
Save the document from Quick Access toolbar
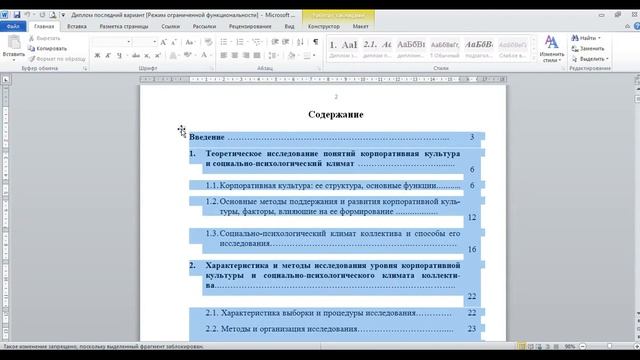[x=17, y=15]
